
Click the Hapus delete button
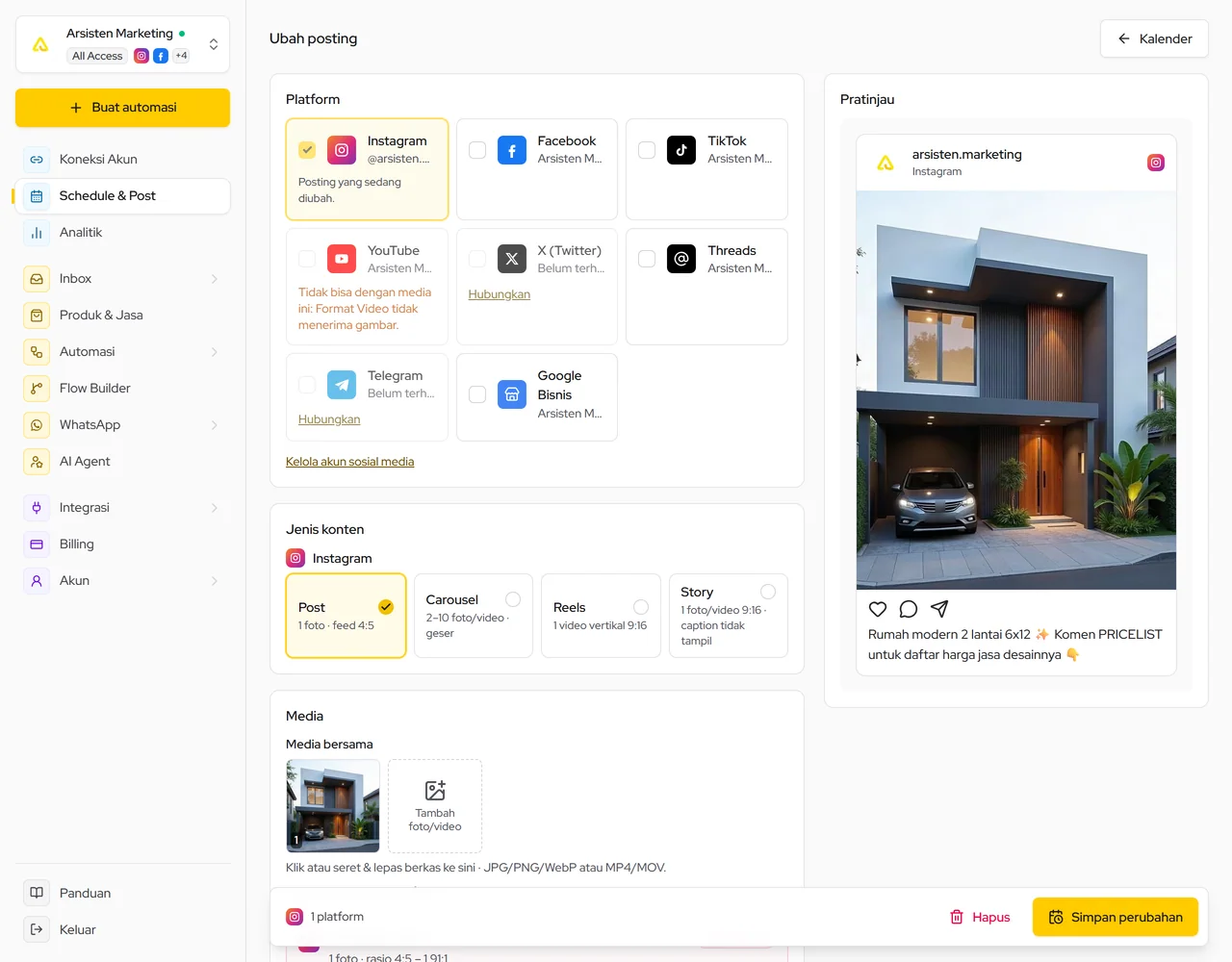tap(980, 917)
